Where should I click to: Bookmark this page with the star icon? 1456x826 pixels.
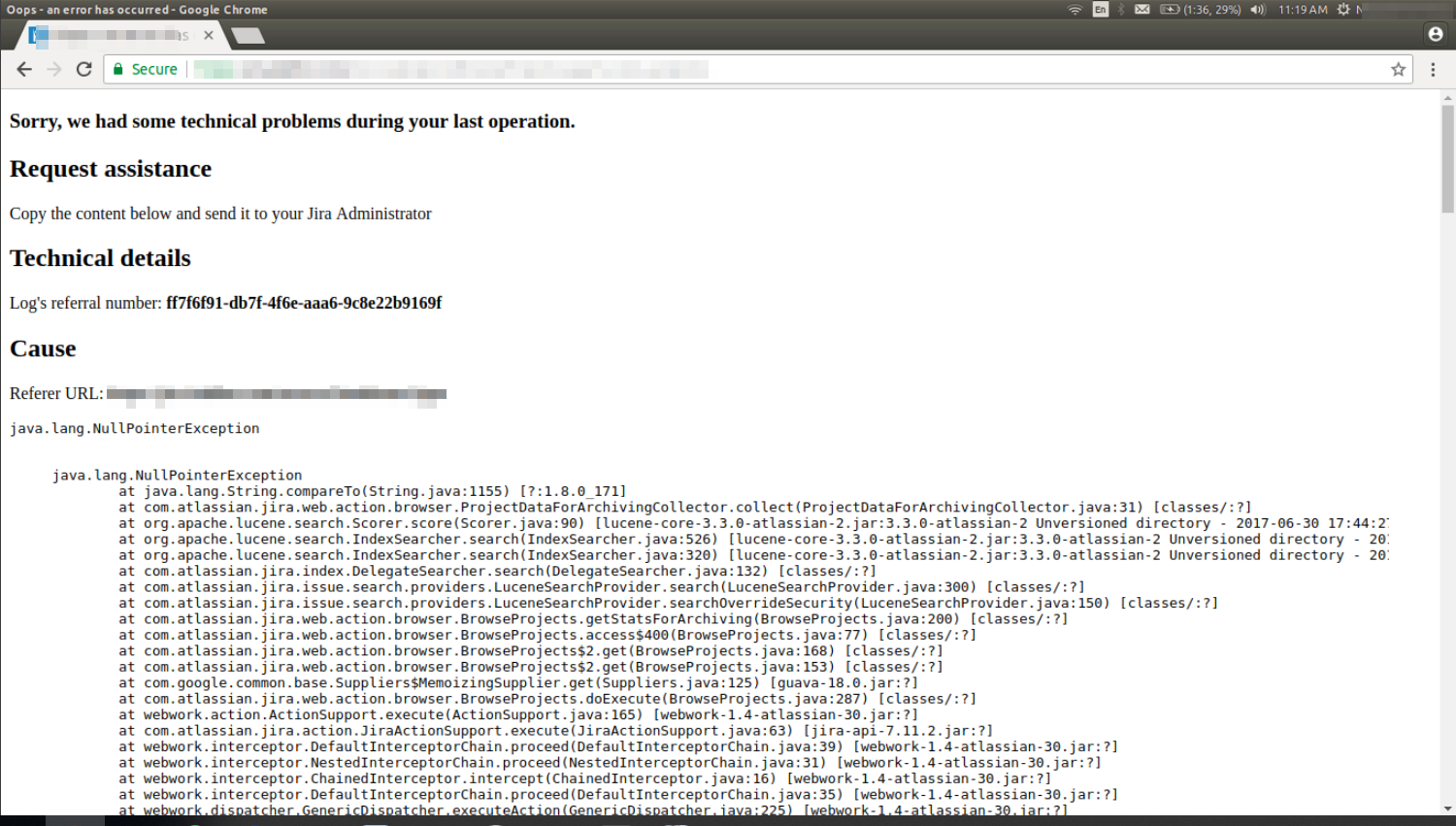coord(1398,69)
